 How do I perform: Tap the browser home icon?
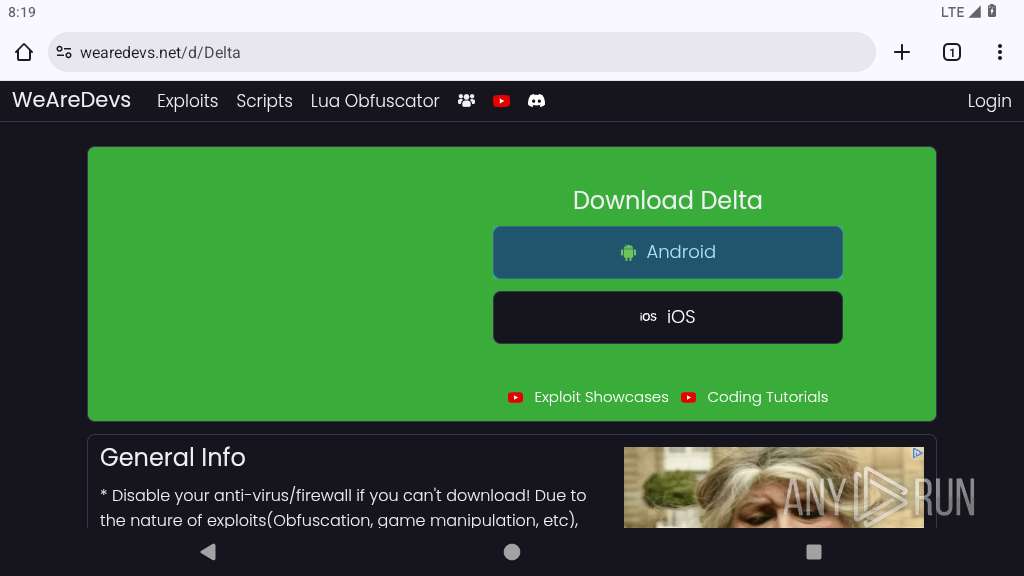[24, 52]
